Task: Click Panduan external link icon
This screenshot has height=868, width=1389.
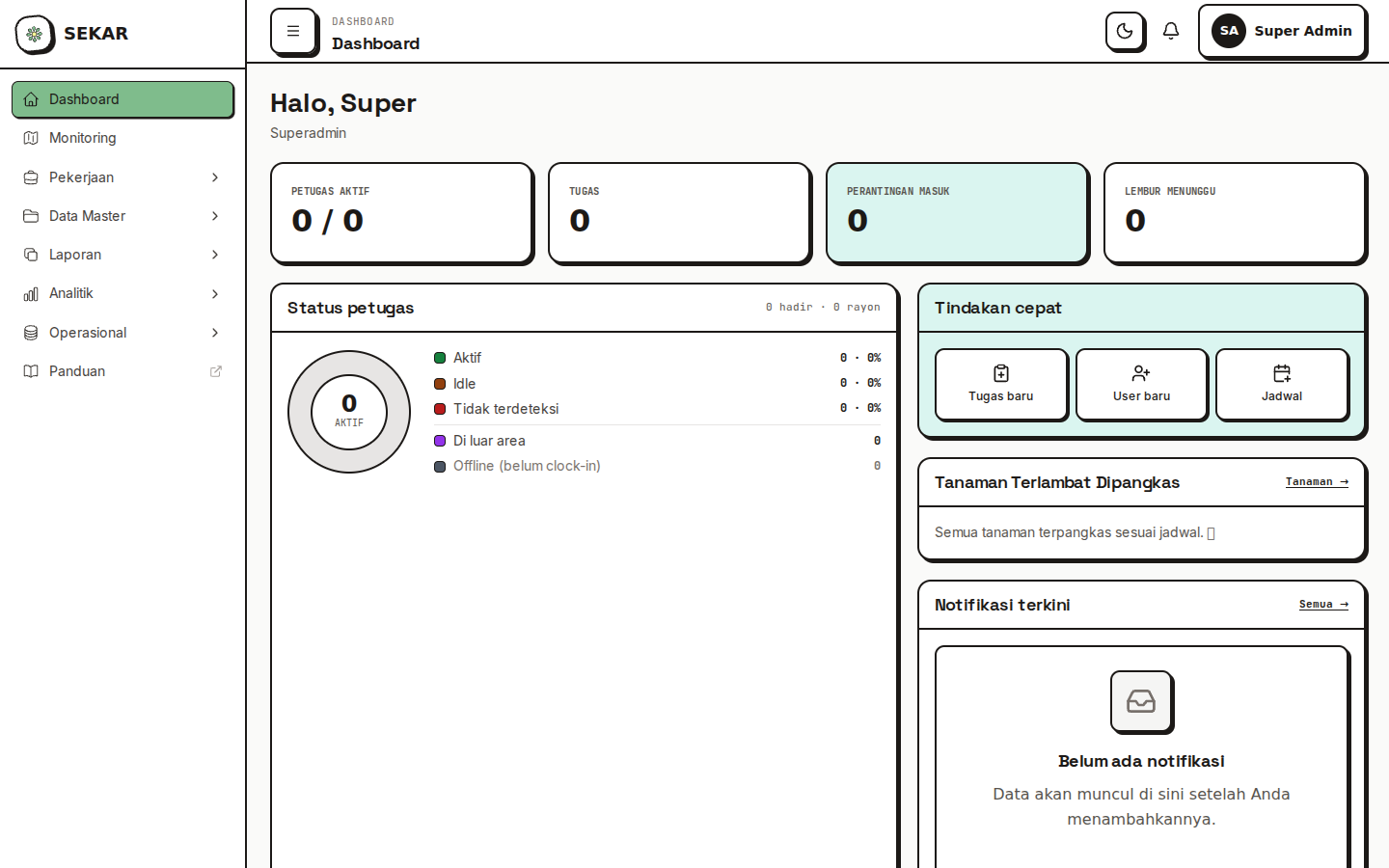Action: coord(216,371)
